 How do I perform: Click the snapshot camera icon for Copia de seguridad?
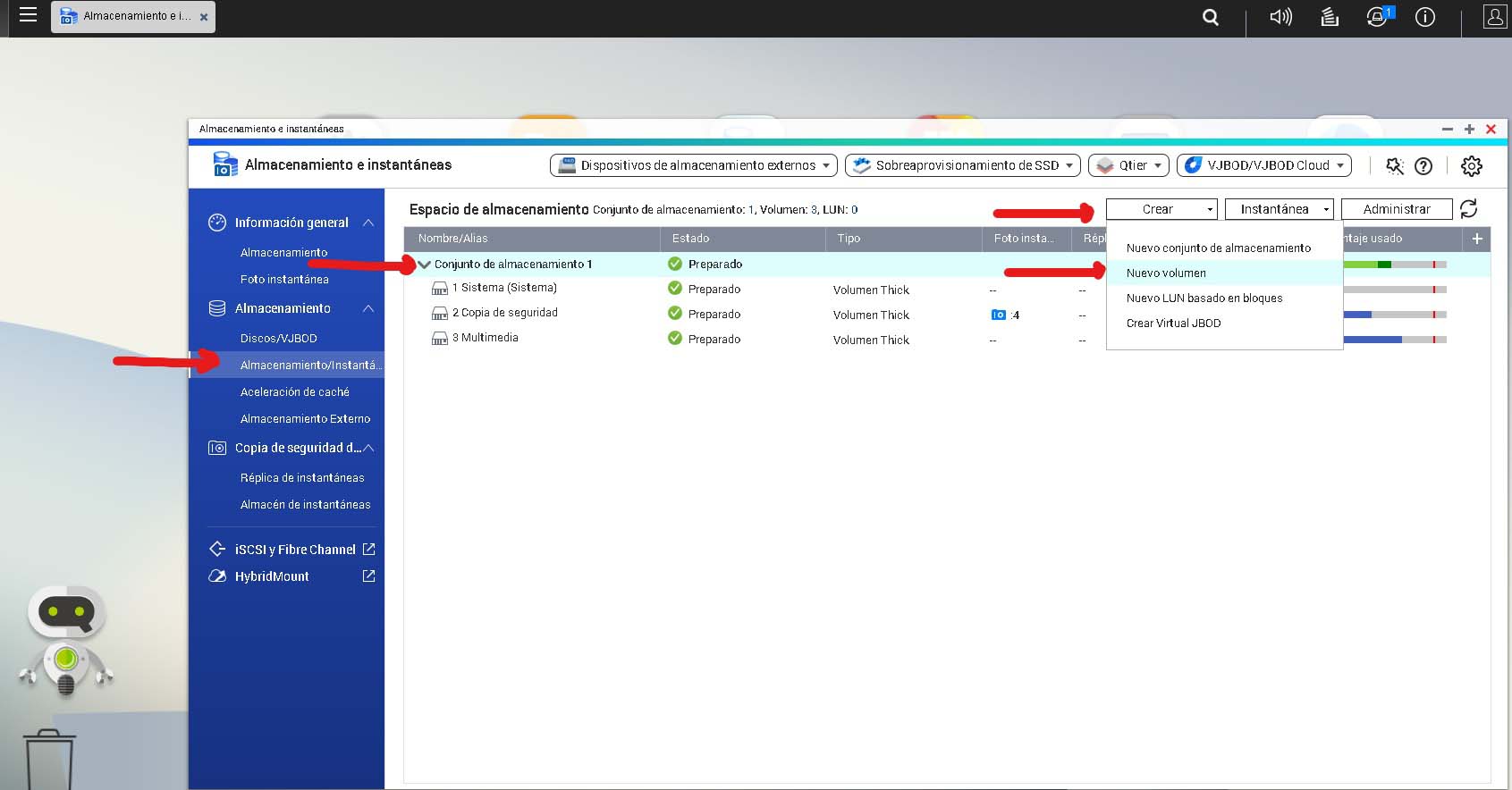click(x=999, y=315)
